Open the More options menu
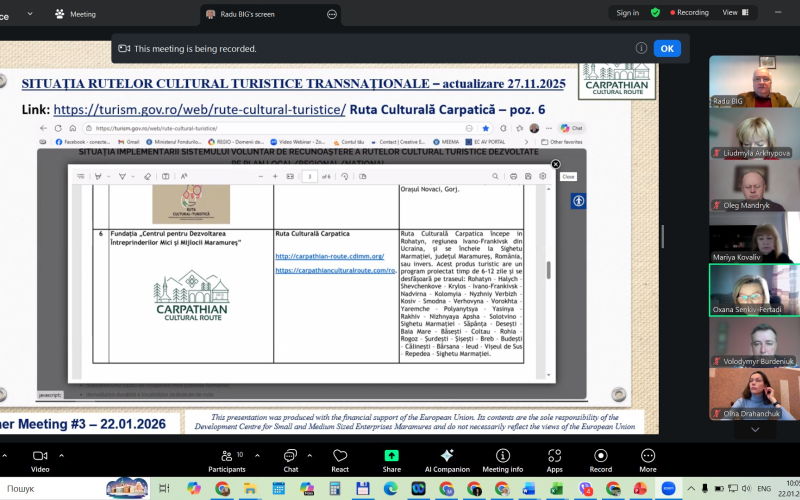800x500 pixels. [648, 458]
